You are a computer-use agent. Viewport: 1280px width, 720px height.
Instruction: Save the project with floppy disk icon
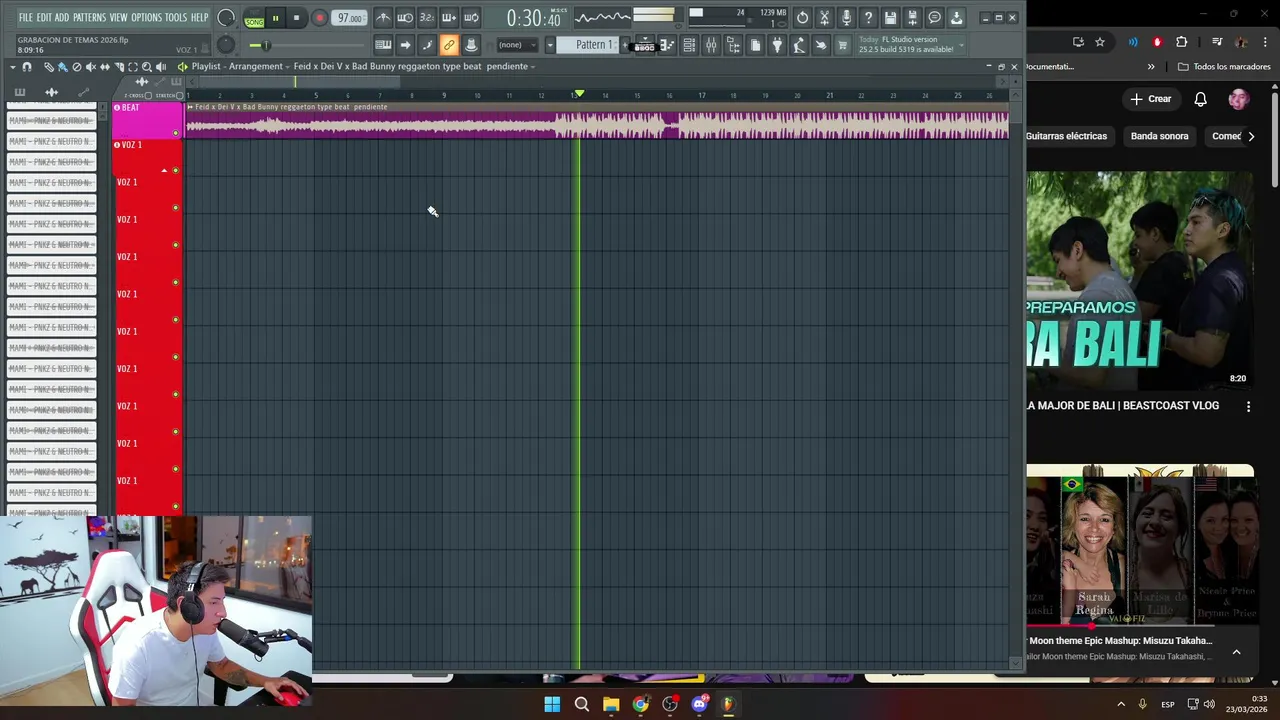890,18
